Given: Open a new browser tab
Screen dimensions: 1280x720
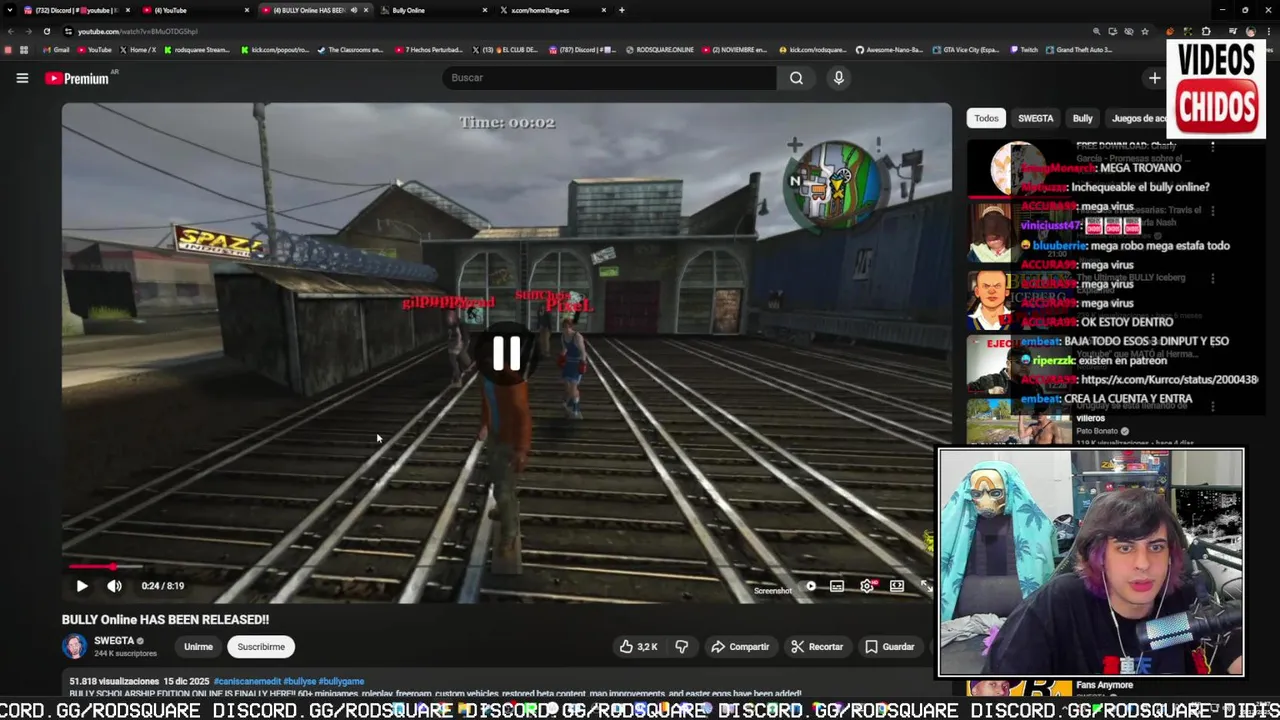Looking at the screenshot, I should coord(621,10).
